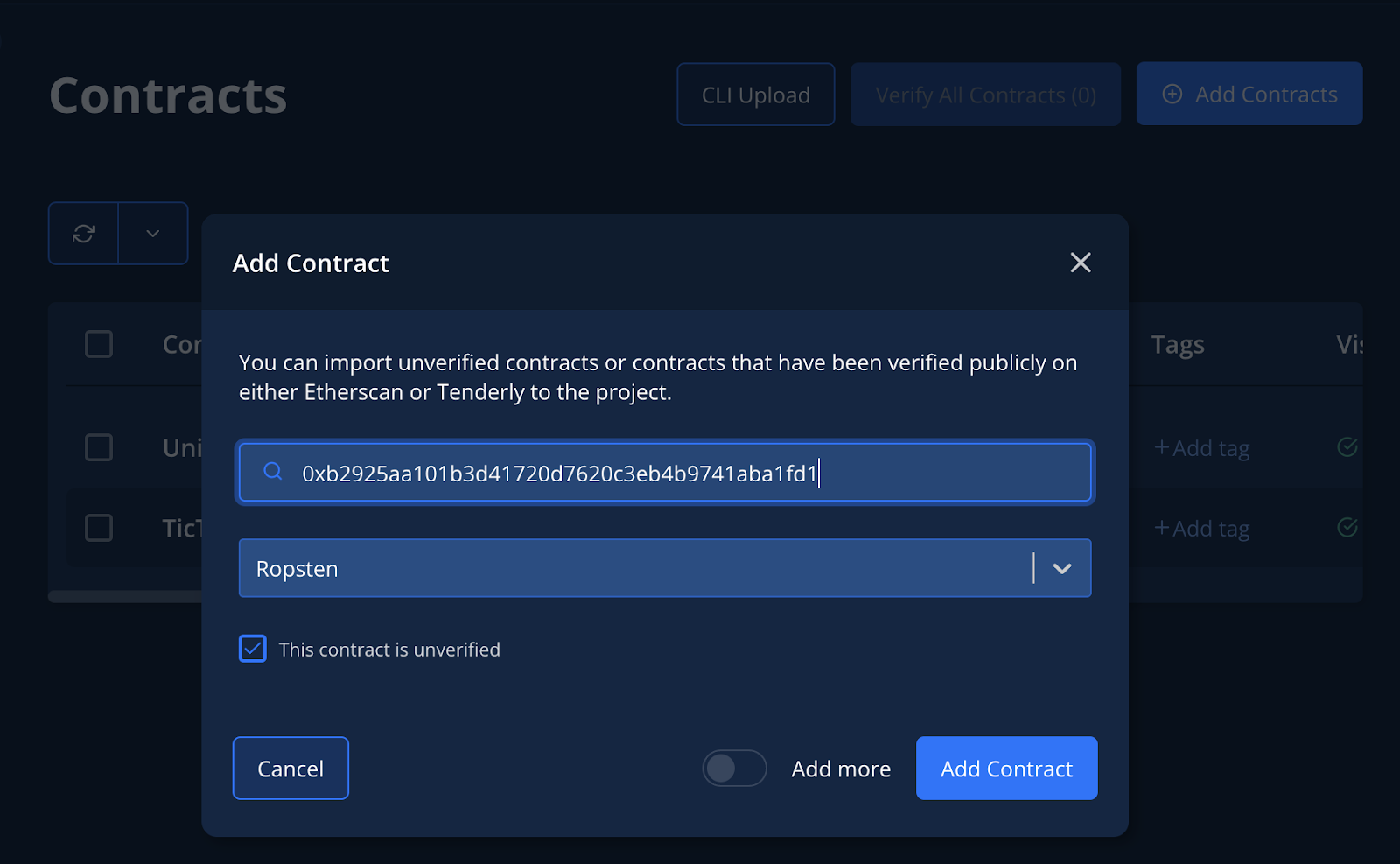Click the Cancel button

coord(290,768)
